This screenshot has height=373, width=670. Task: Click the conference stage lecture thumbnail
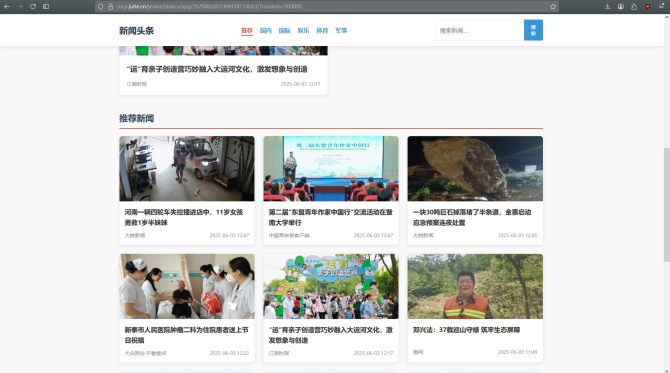[331, 168]
